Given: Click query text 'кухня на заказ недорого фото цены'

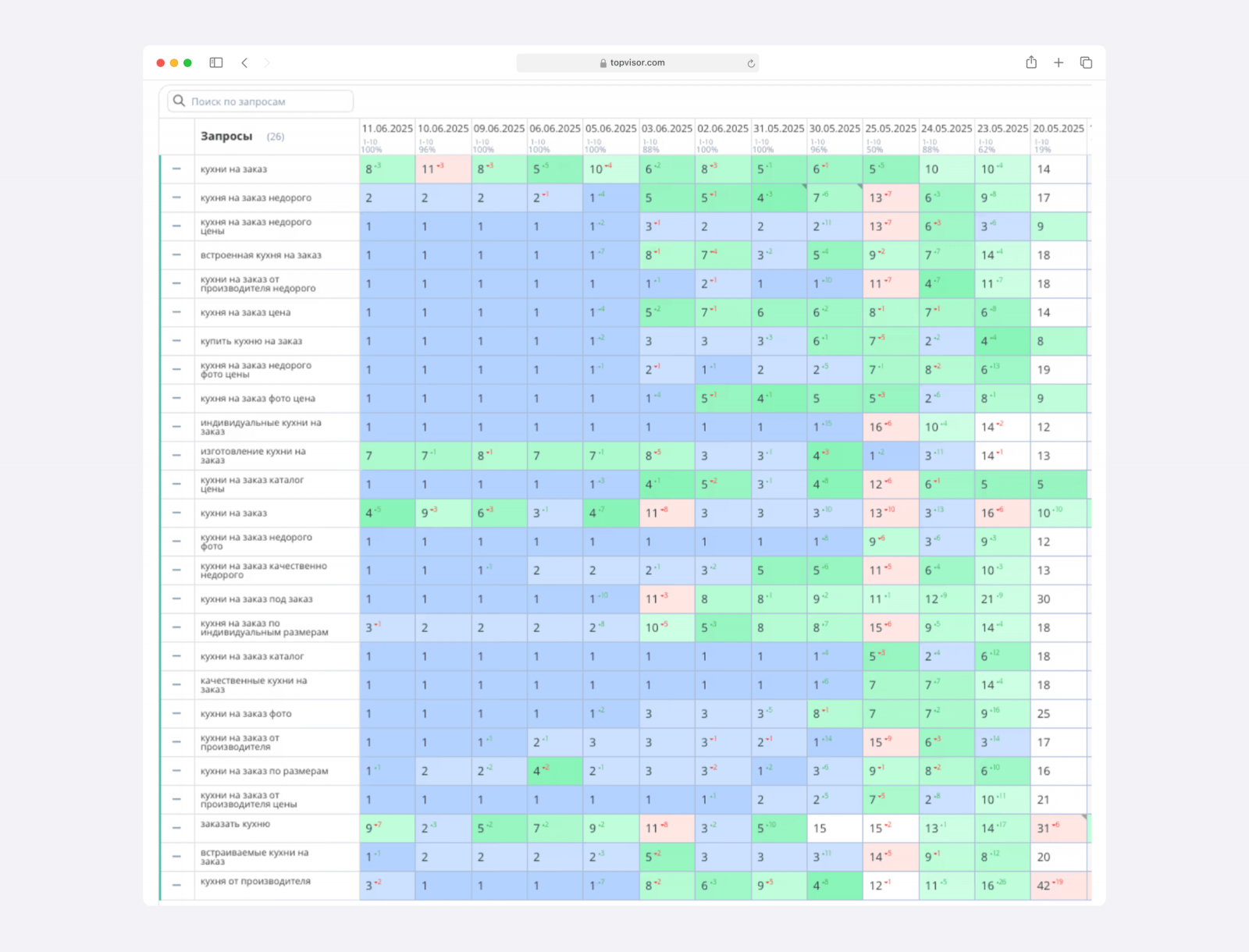Looking at the screenshot, I should [x=256, y=370].
